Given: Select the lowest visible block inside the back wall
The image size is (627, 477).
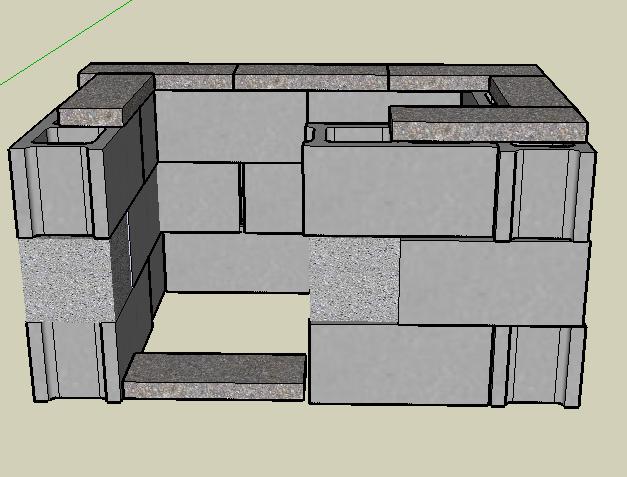Looking at the screenshot, I should 235,262.
